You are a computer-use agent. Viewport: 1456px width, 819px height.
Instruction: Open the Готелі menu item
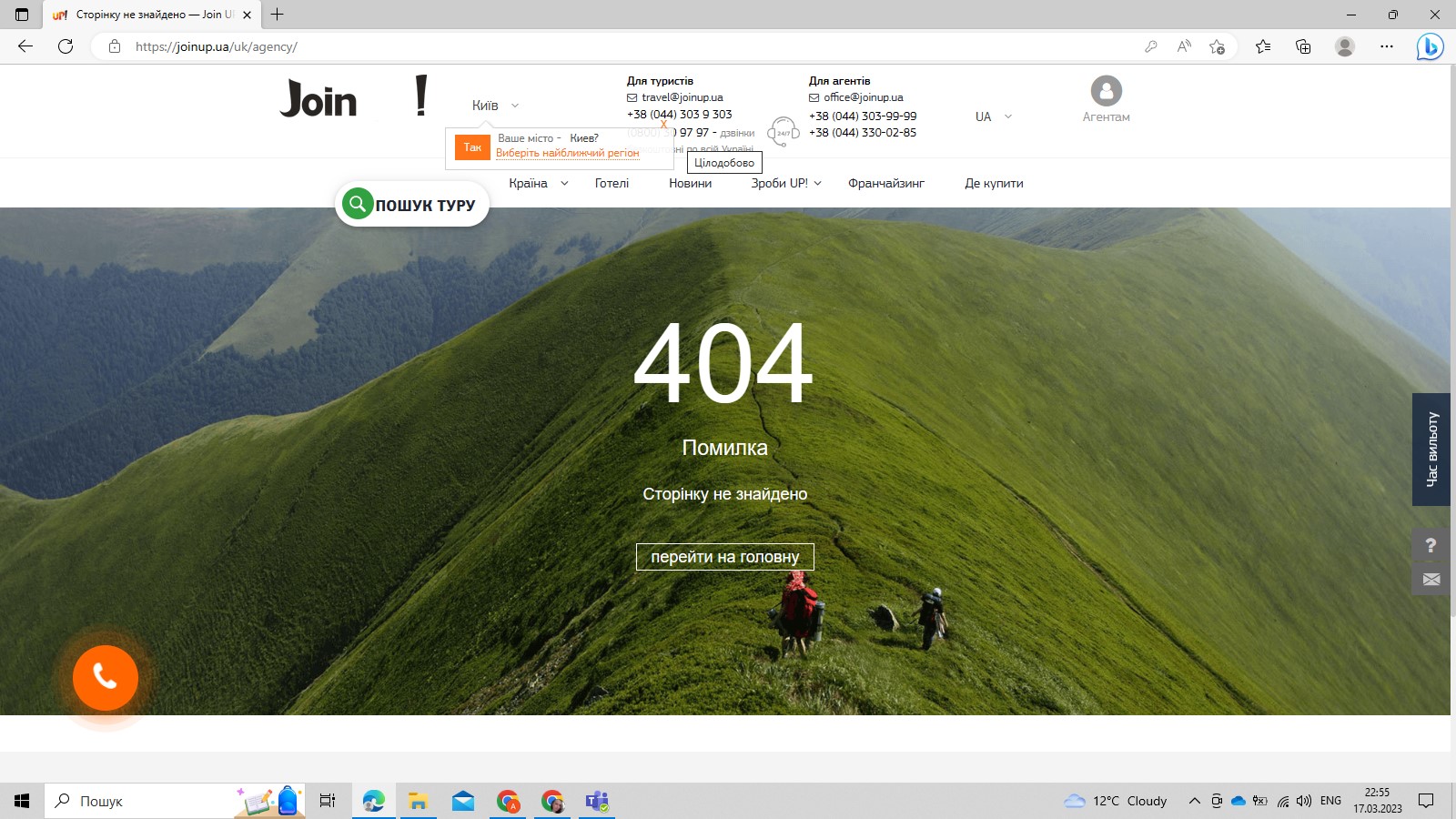pos(612,183)
